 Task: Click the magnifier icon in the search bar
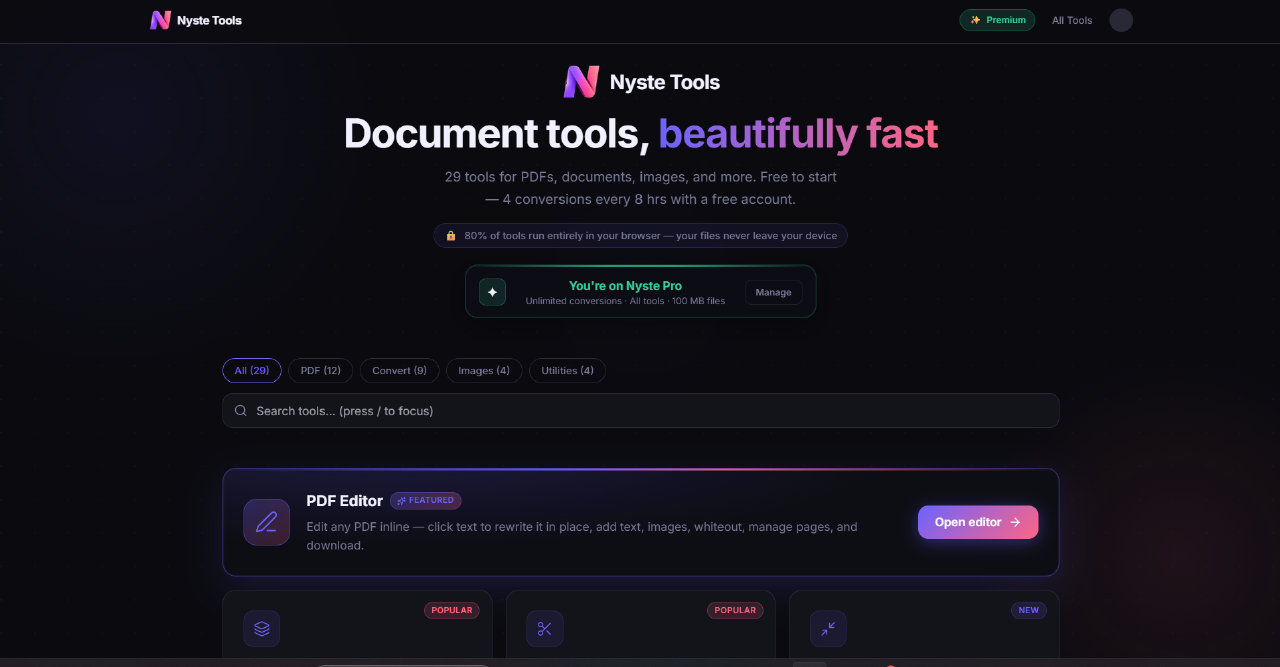[x=241, y=411]
